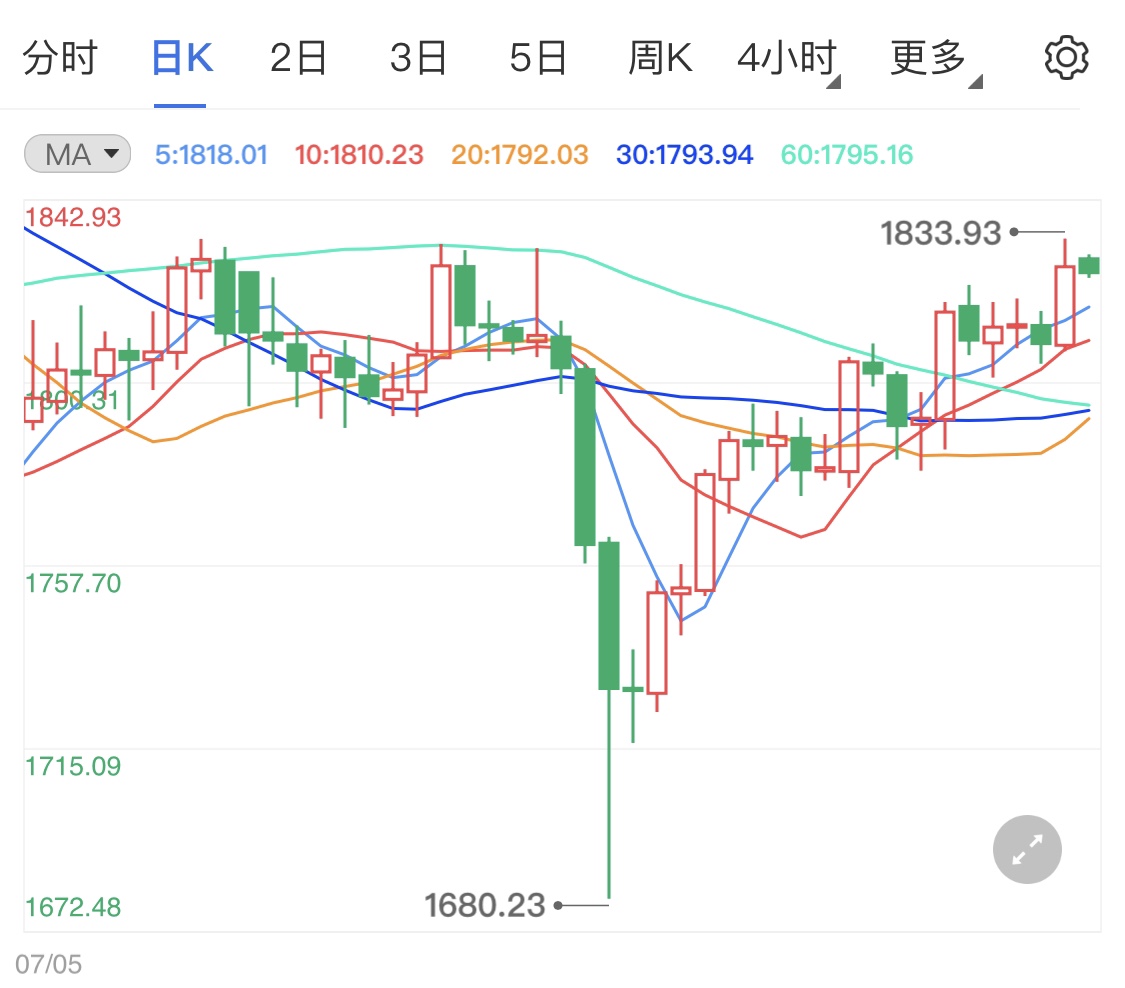Select the 2日 interval

pos(298,57)
